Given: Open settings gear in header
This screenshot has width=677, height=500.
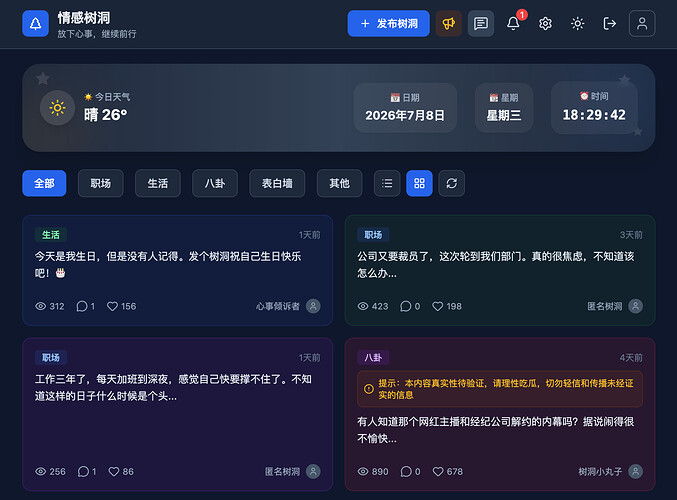Looking at the screenshot, I should pos(545,23).
